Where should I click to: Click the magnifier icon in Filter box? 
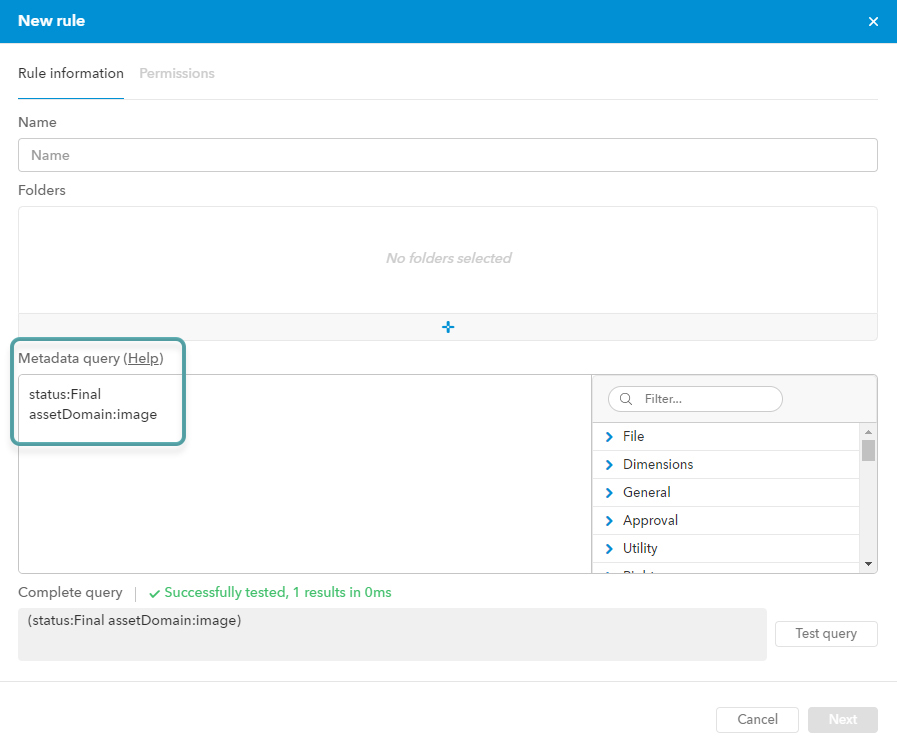[x=626, y=399]
